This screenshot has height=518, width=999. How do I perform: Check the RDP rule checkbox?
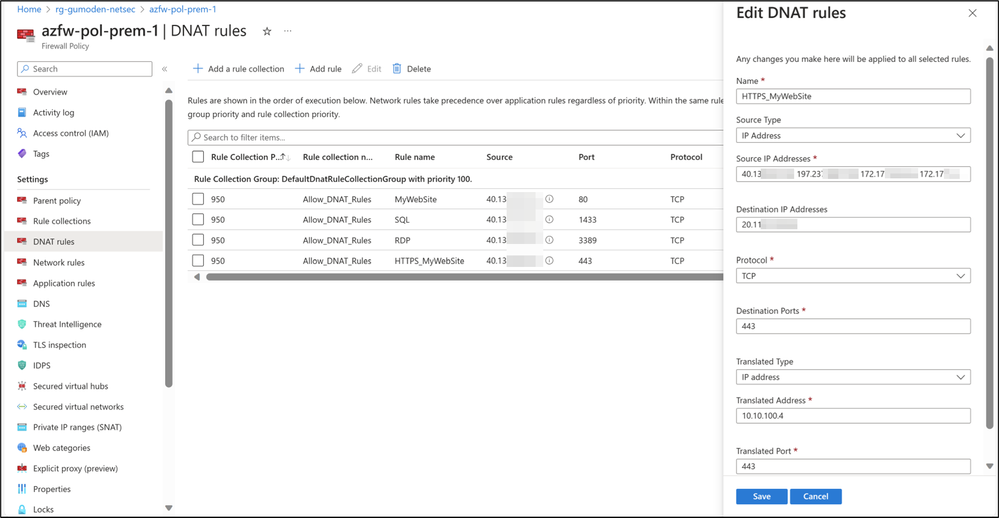tap(198, 240)
